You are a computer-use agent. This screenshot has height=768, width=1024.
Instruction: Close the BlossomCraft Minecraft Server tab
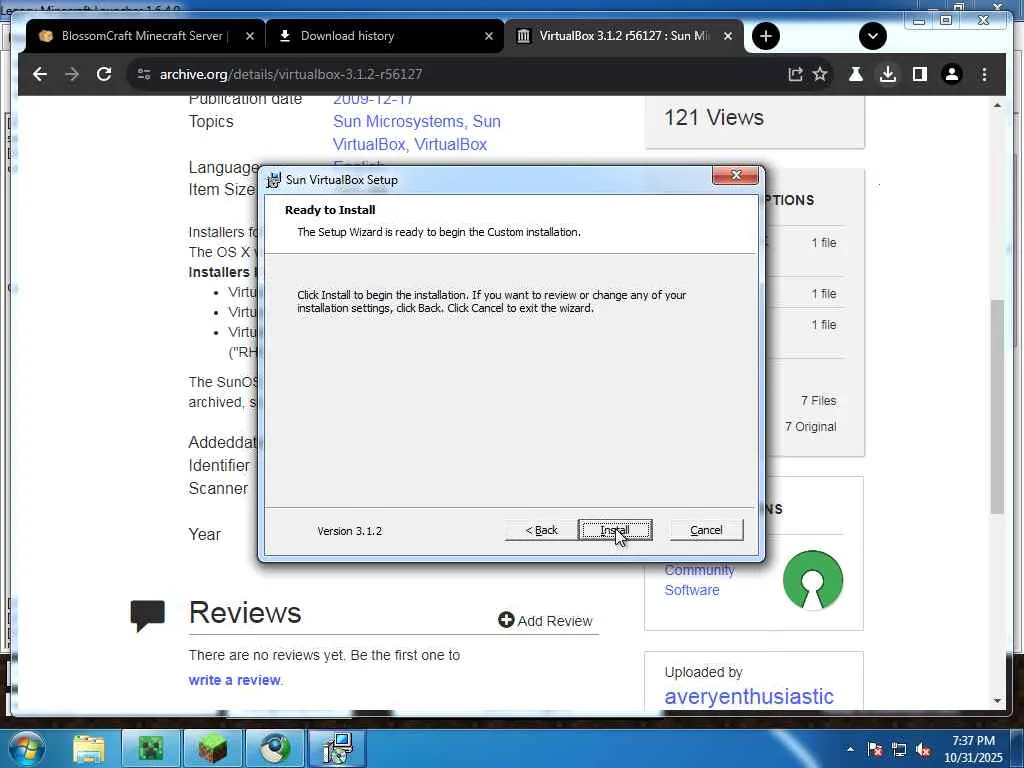pos(249,36)
